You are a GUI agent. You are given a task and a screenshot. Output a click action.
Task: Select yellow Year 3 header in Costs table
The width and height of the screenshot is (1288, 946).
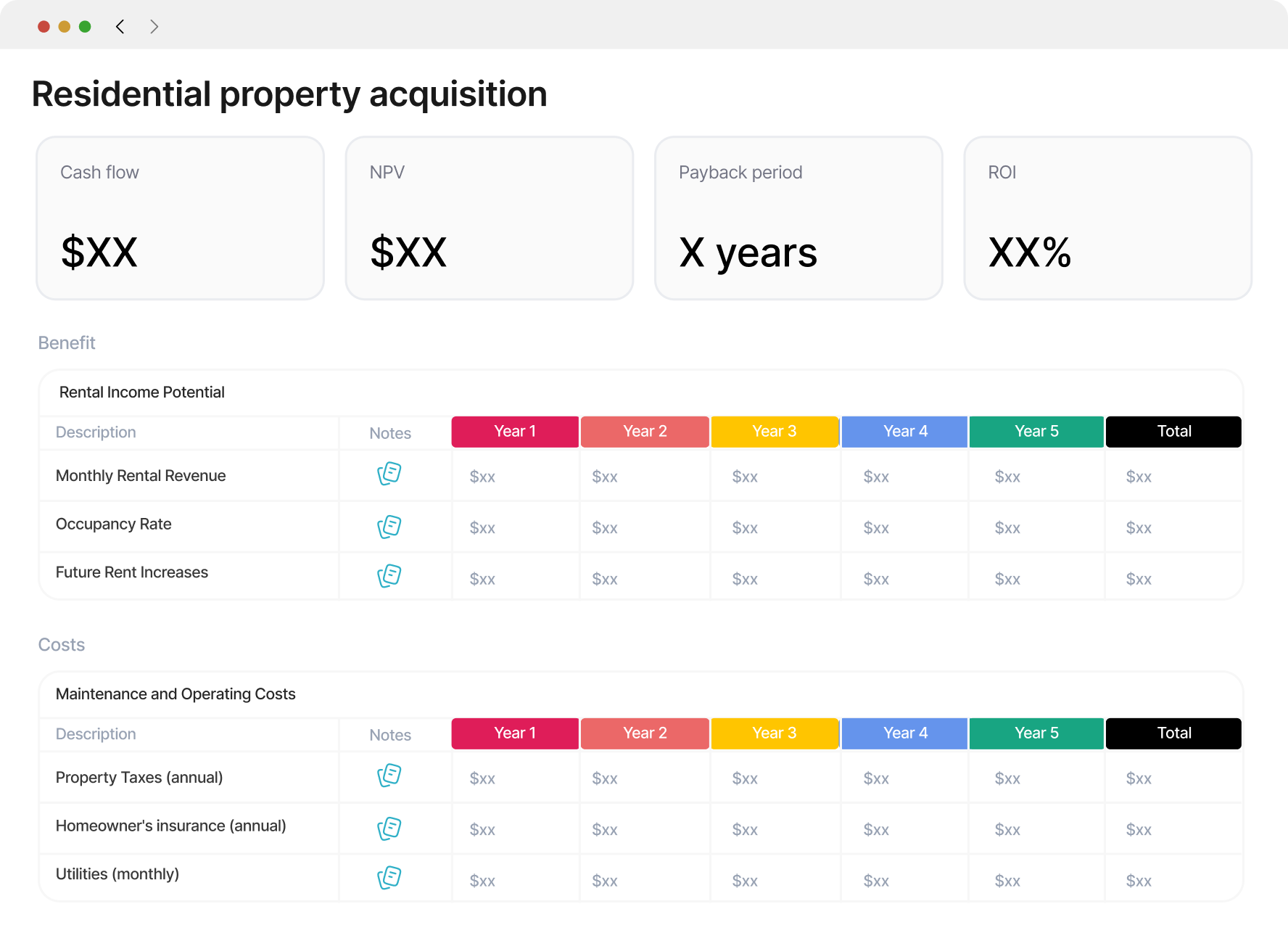click(775, 733)
